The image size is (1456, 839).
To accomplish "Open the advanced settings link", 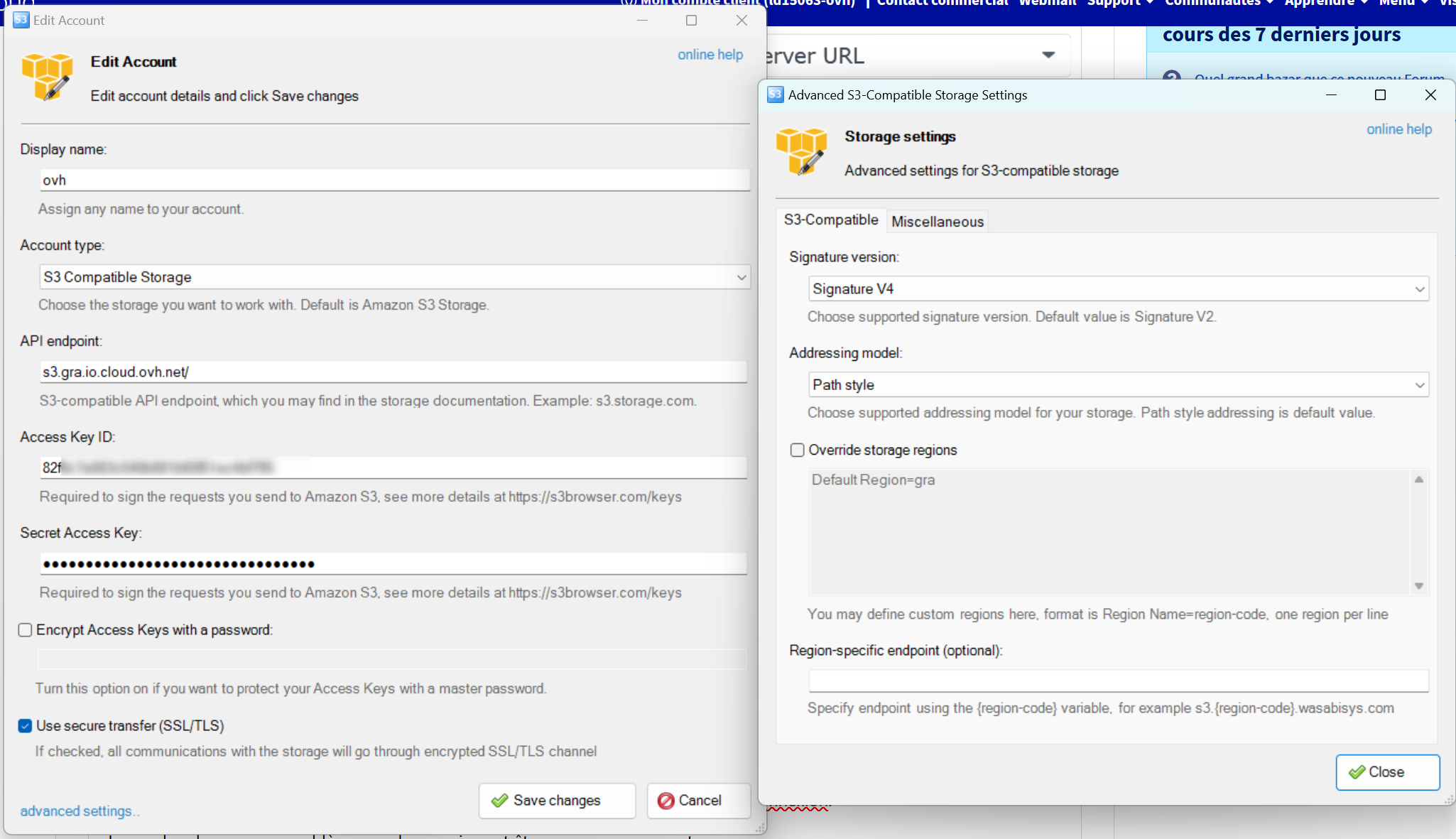I will click(79, 811).
